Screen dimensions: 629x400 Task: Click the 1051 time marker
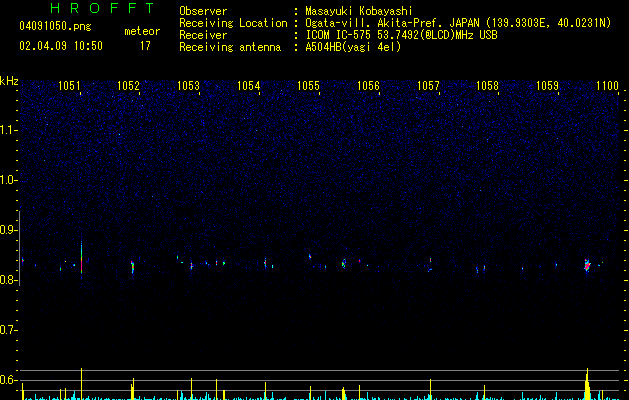(69, 85)
